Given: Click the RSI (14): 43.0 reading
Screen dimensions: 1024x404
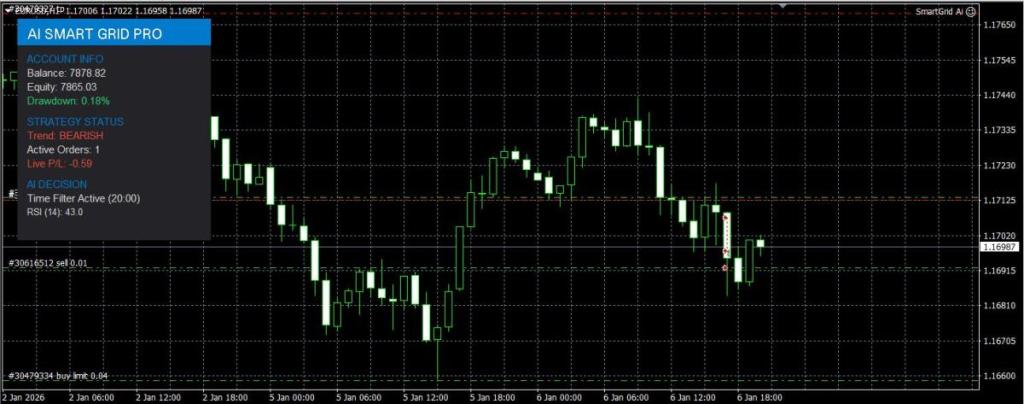Looking at the screenshot, I should pos(55,211).
